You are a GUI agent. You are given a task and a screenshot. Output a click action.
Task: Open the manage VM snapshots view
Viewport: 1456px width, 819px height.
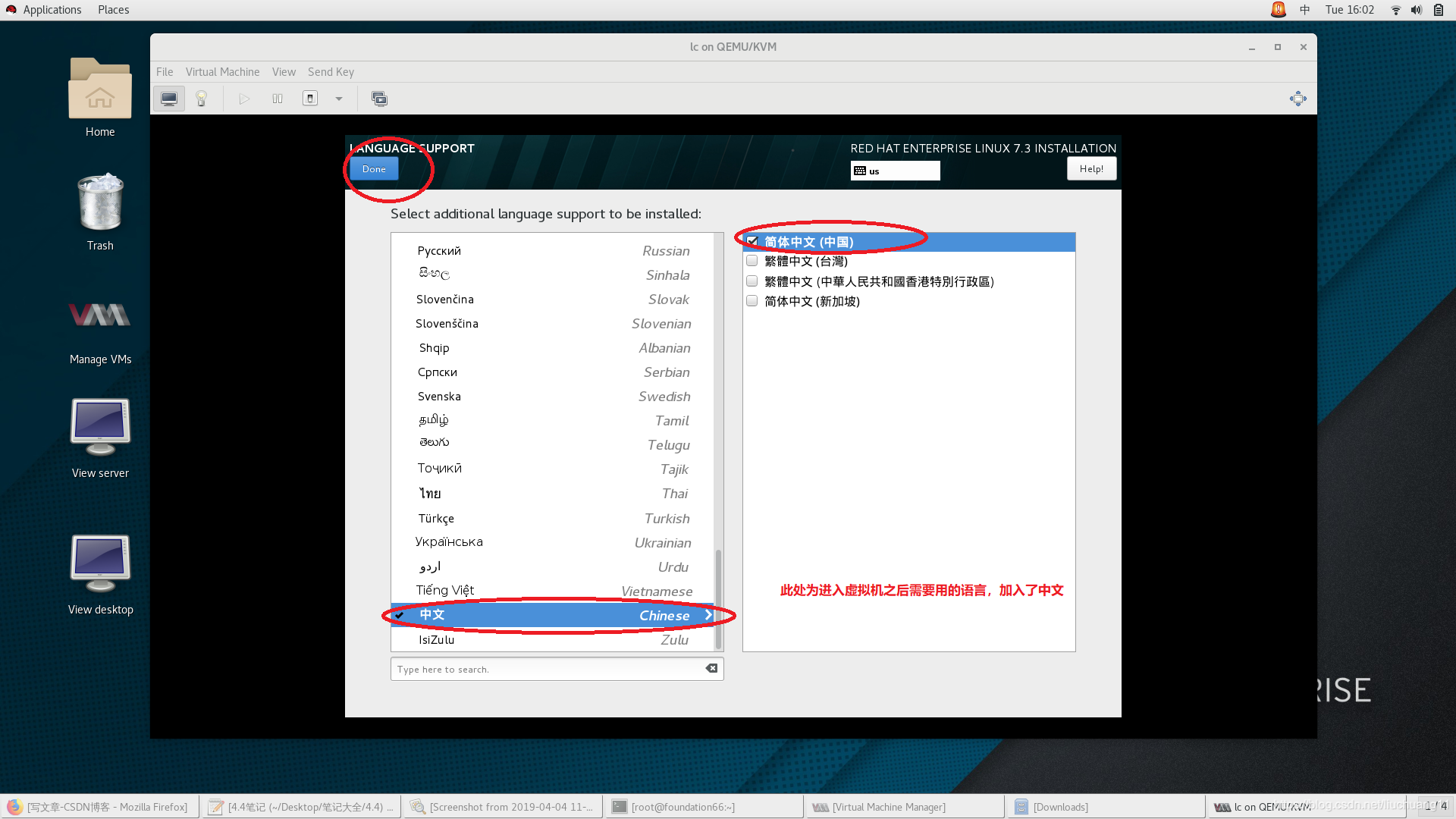click(379, 99)
